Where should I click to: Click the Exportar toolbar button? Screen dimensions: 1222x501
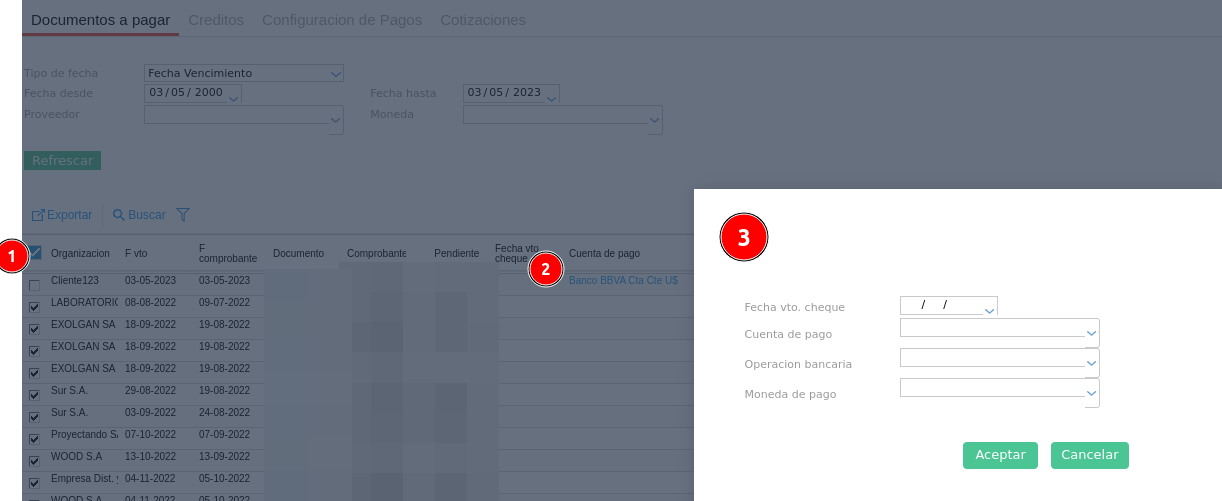tap(62, 215)
